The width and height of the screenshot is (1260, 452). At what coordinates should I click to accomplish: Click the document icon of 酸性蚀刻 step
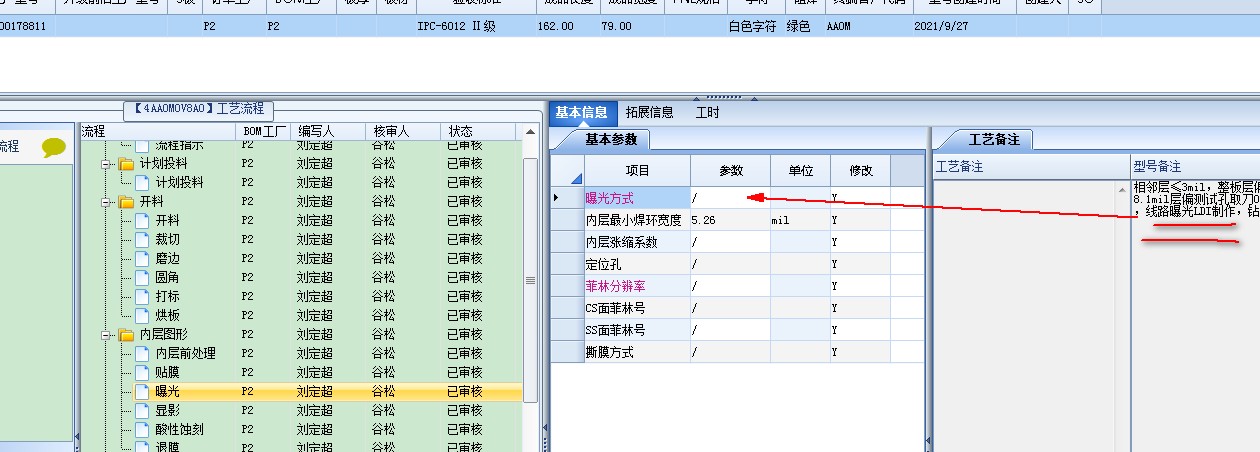click(x=141, y=429)
